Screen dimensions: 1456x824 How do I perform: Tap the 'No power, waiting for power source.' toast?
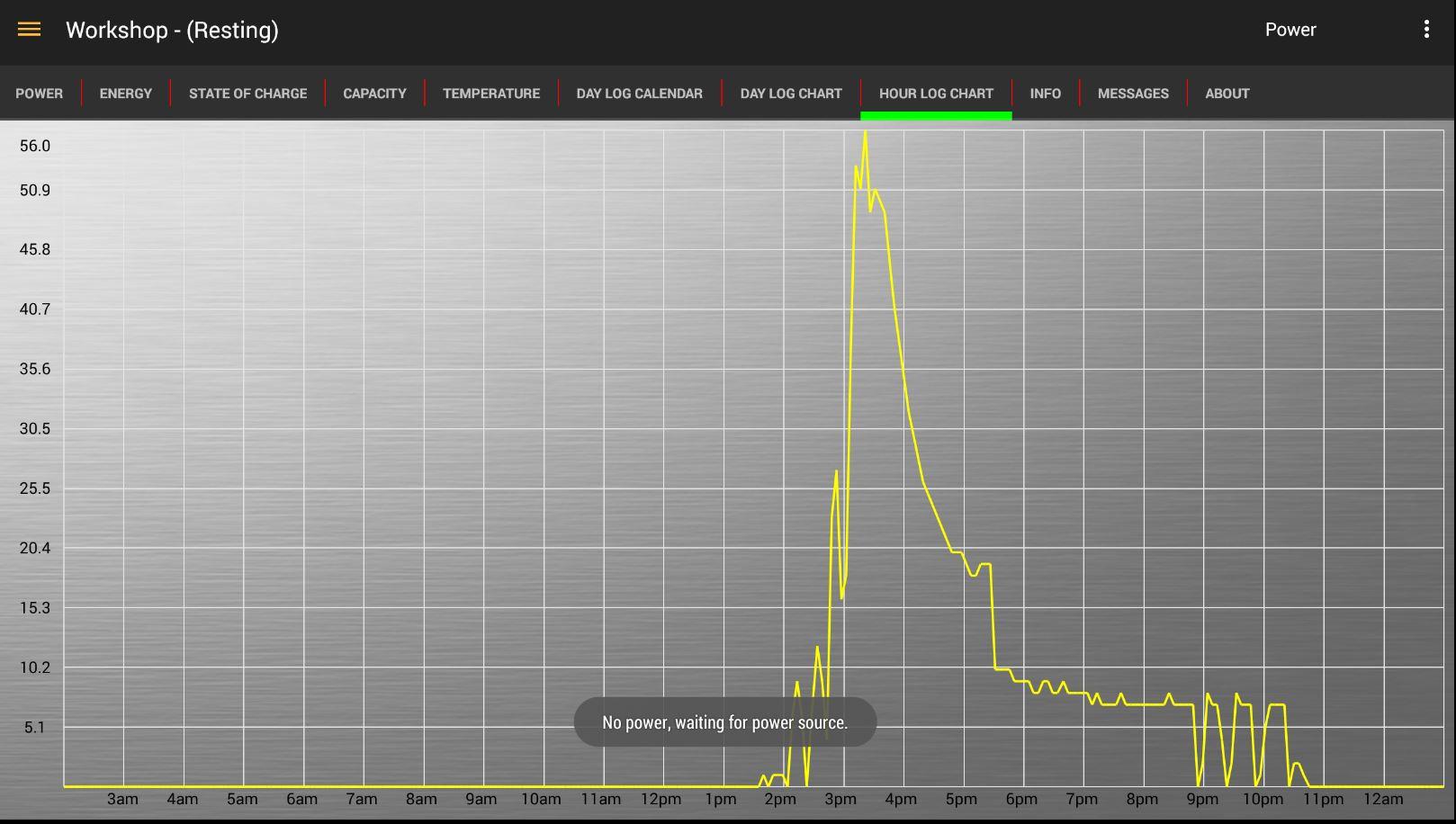(725, 722)
